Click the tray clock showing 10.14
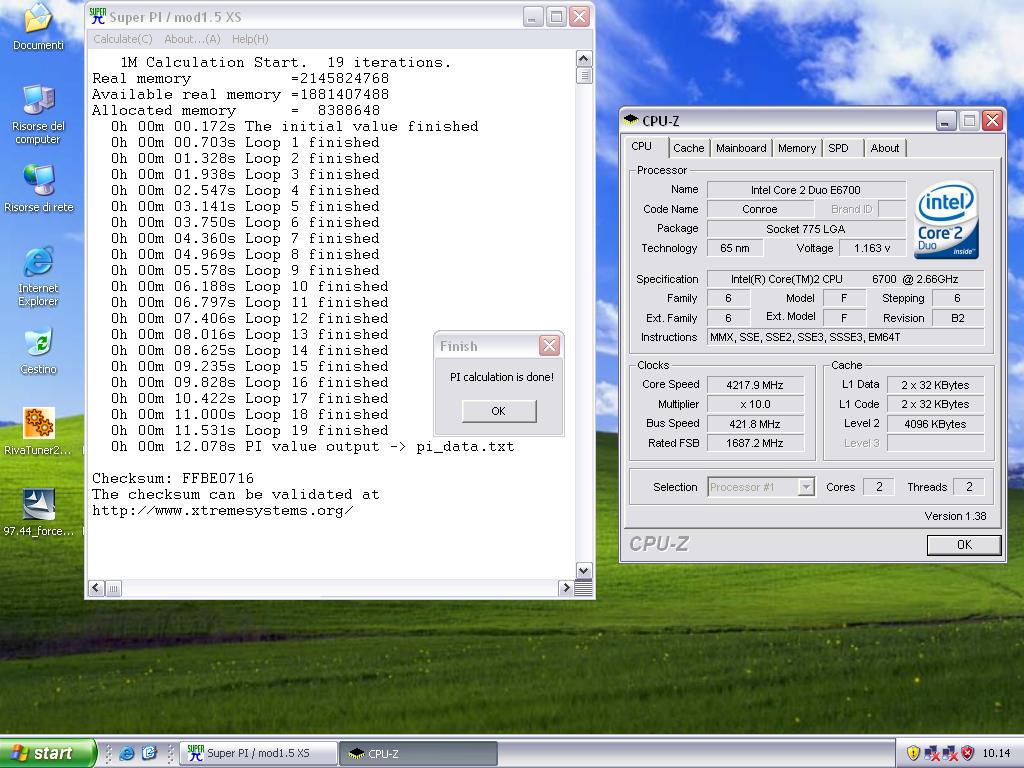The width and height of the screenshot is (1024, 768). (996, 753)
